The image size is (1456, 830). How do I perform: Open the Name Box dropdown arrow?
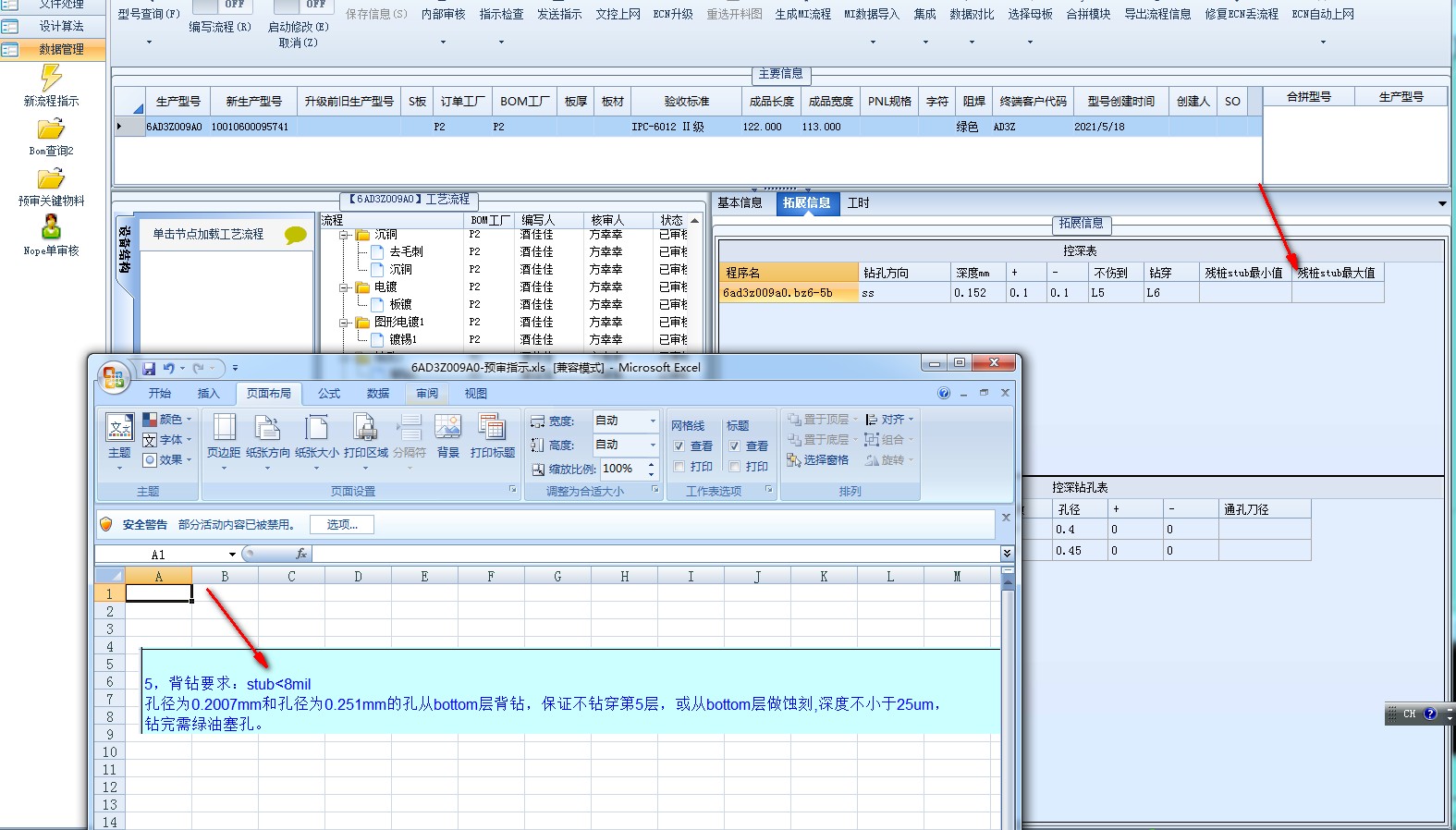(232, 555)
